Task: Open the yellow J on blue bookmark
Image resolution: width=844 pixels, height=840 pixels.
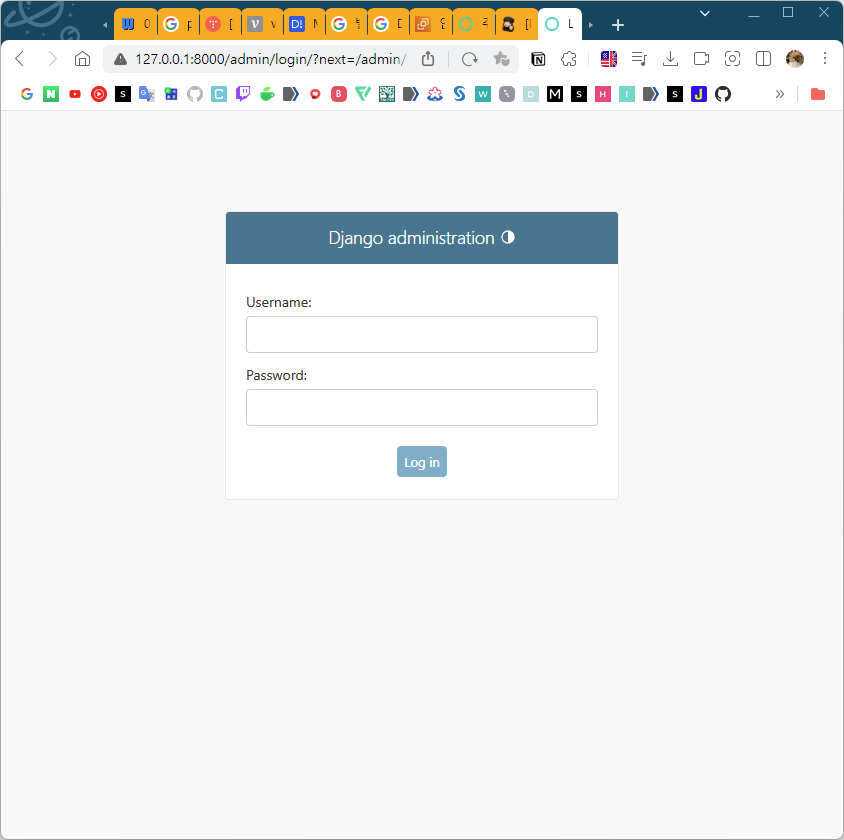Action: click(699, 94)
